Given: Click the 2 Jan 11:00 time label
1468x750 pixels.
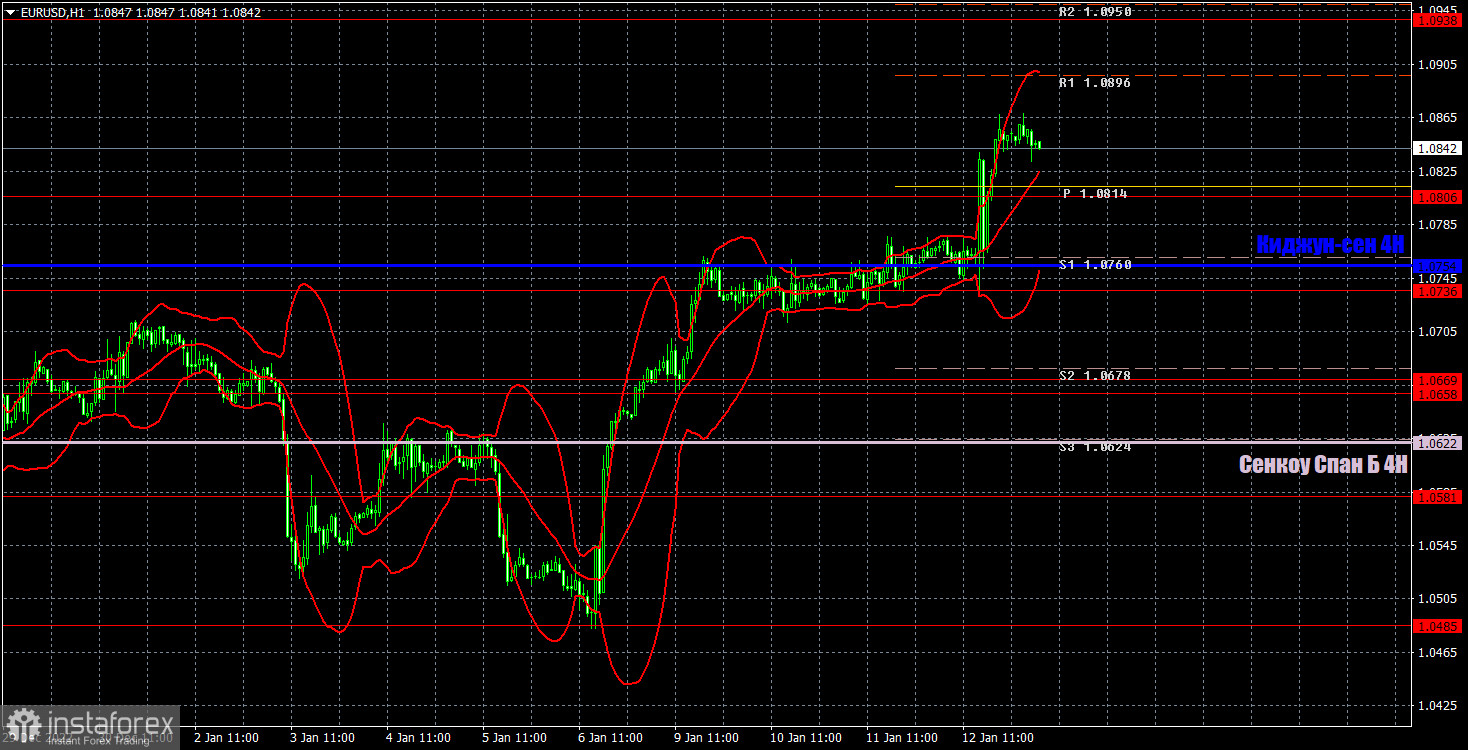Looking at the screenshot, I should 225,738.
